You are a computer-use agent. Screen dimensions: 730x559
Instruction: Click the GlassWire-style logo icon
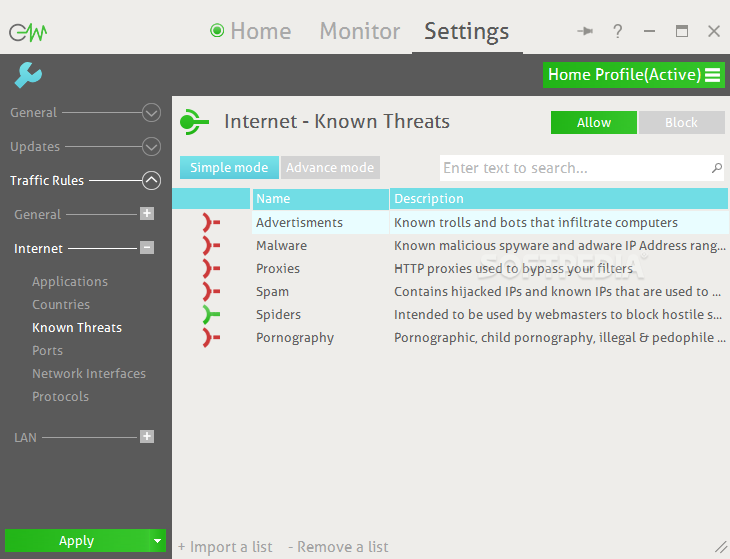click(x=28, y=32)
